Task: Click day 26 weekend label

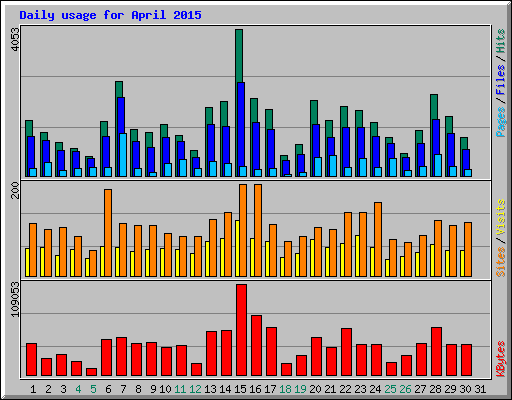Action: tap(405, 389)
